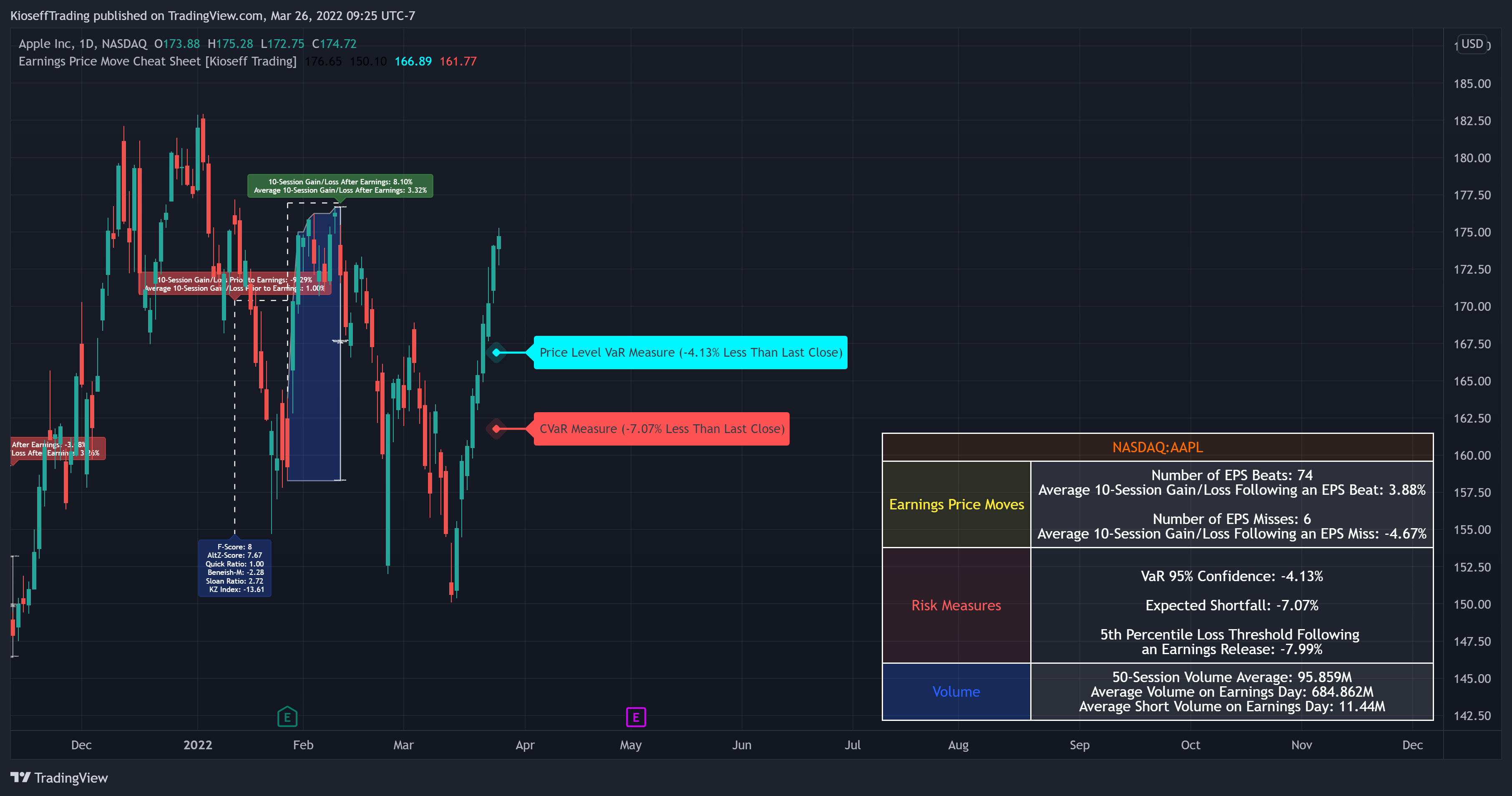Viewport: 1512px width, 796px height.
Task: Click the KioseffTrading published header text
Action: pos(212,16)
